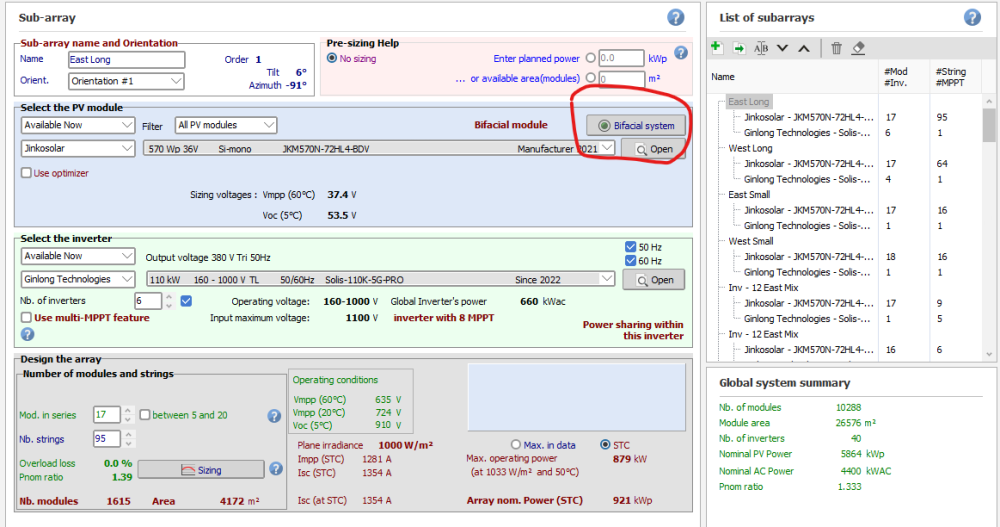Click the eraser icon in subarray toolbar
Image resolution: width=1000 pixels, height=527 pixels.
[858, 48]
